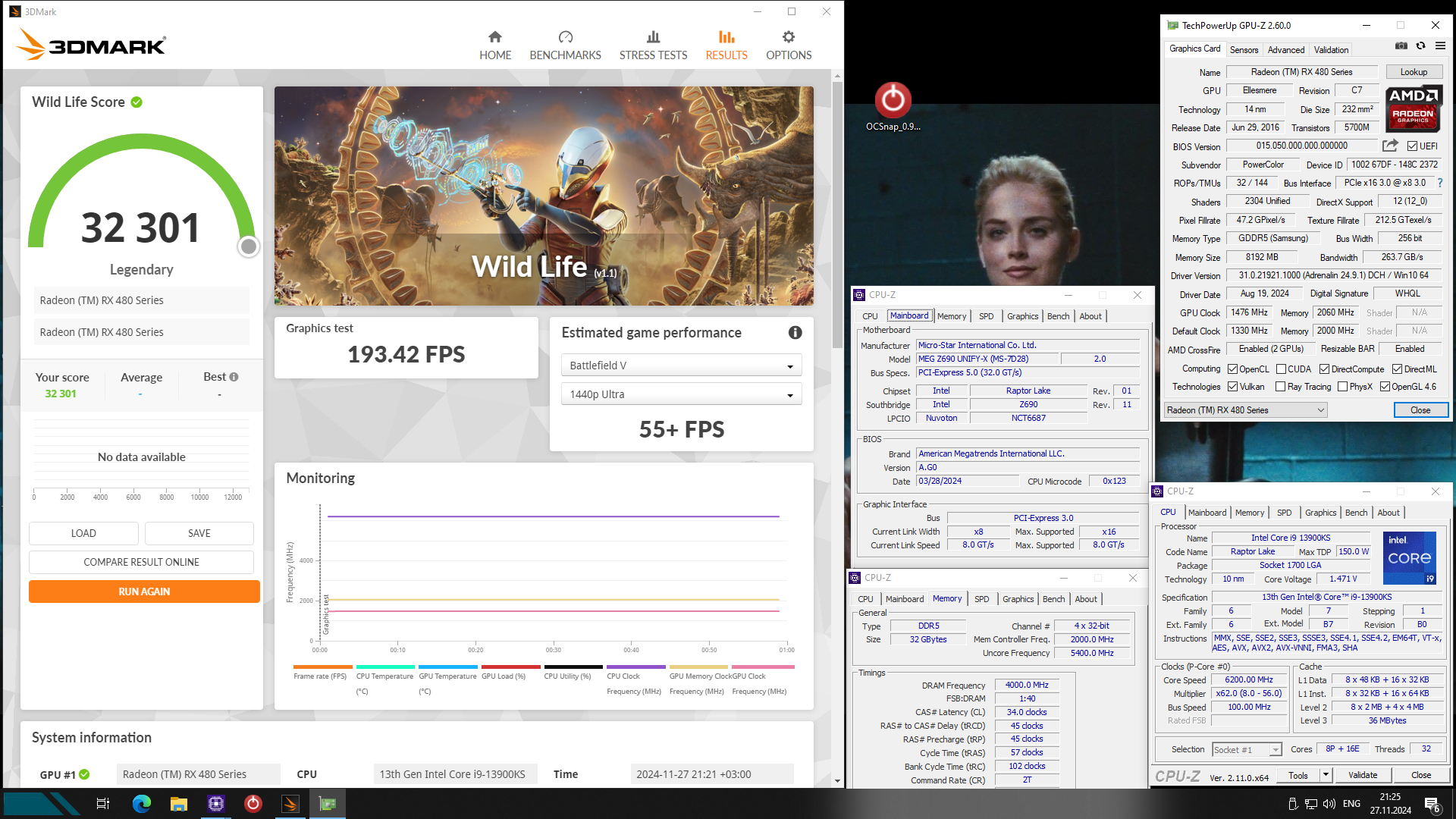This screenshot has width=1456, height=819.
Task: Click the 3DMark vertical scrollbar thumb
Action: pos(837,216)
